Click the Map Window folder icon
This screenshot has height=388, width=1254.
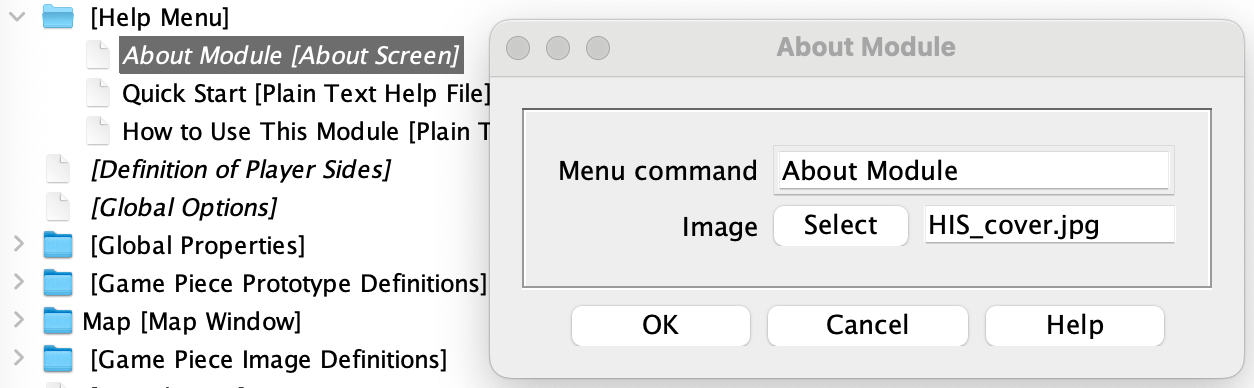[59, 321]
